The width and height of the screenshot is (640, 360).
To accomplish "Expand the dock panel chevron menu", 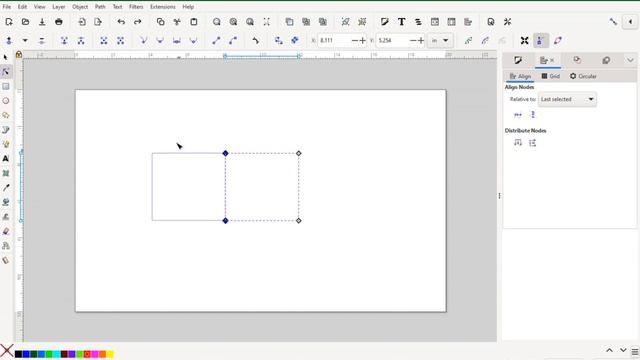I will (x=630, y=60).
